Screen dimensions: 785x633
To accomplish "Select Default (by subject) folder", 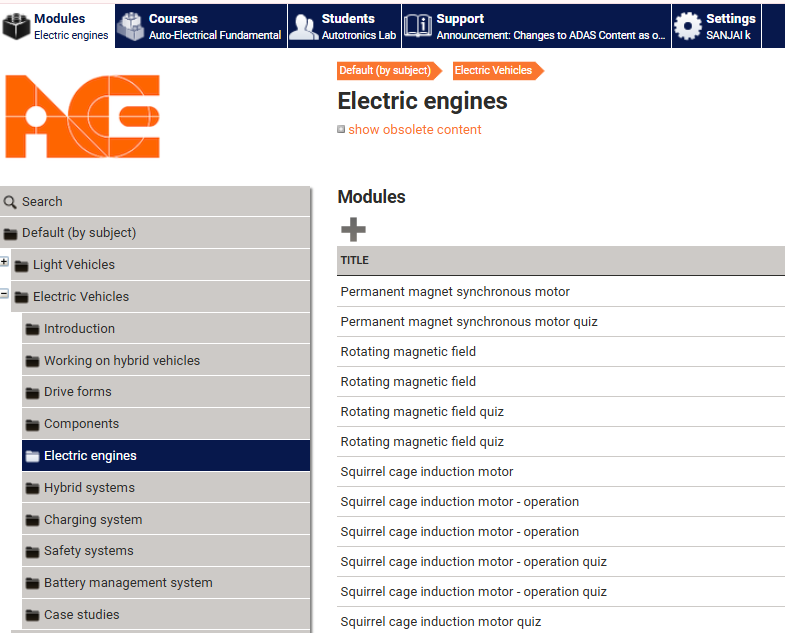I will (x=155, y=233).
